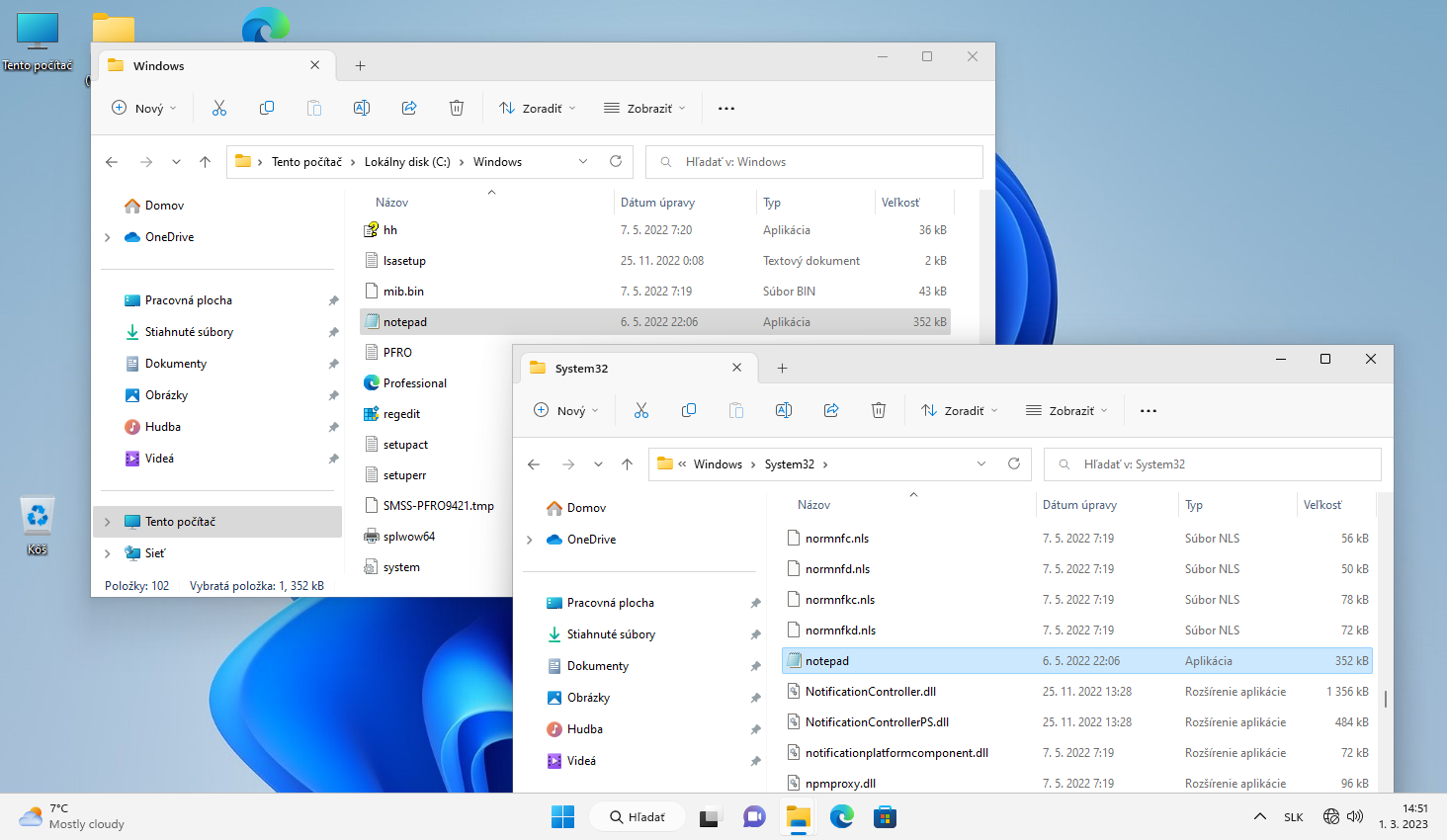Open the Zobraziť view dropdown in Windows window
The image size is (1447, 840).
pyautogui.click(x=644, y=108)
